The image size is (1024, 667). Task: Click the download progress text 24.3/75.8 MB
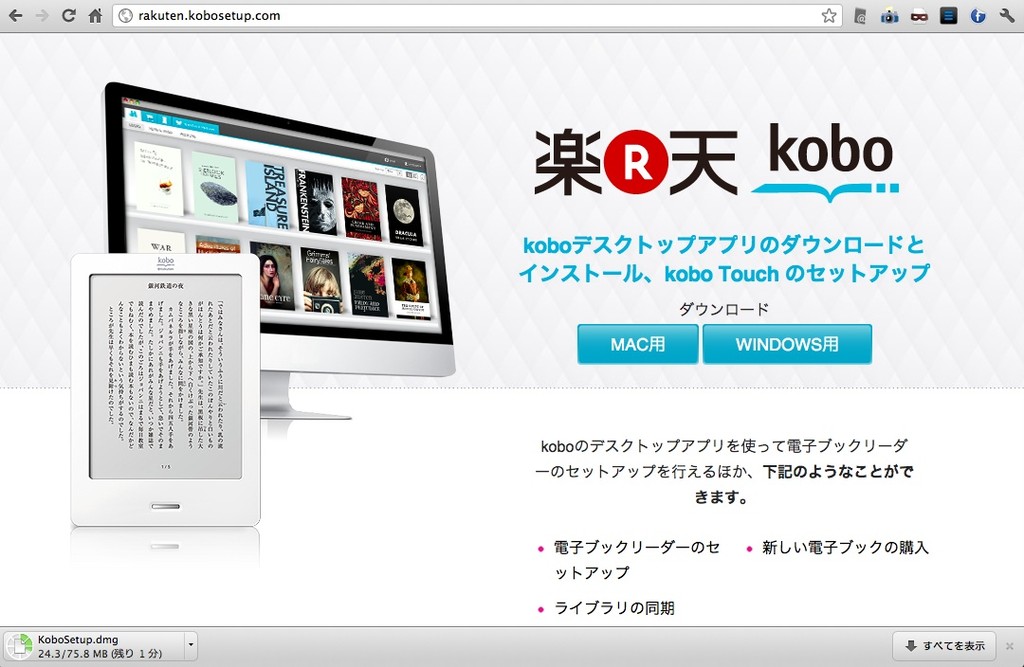tap(100, 653)
